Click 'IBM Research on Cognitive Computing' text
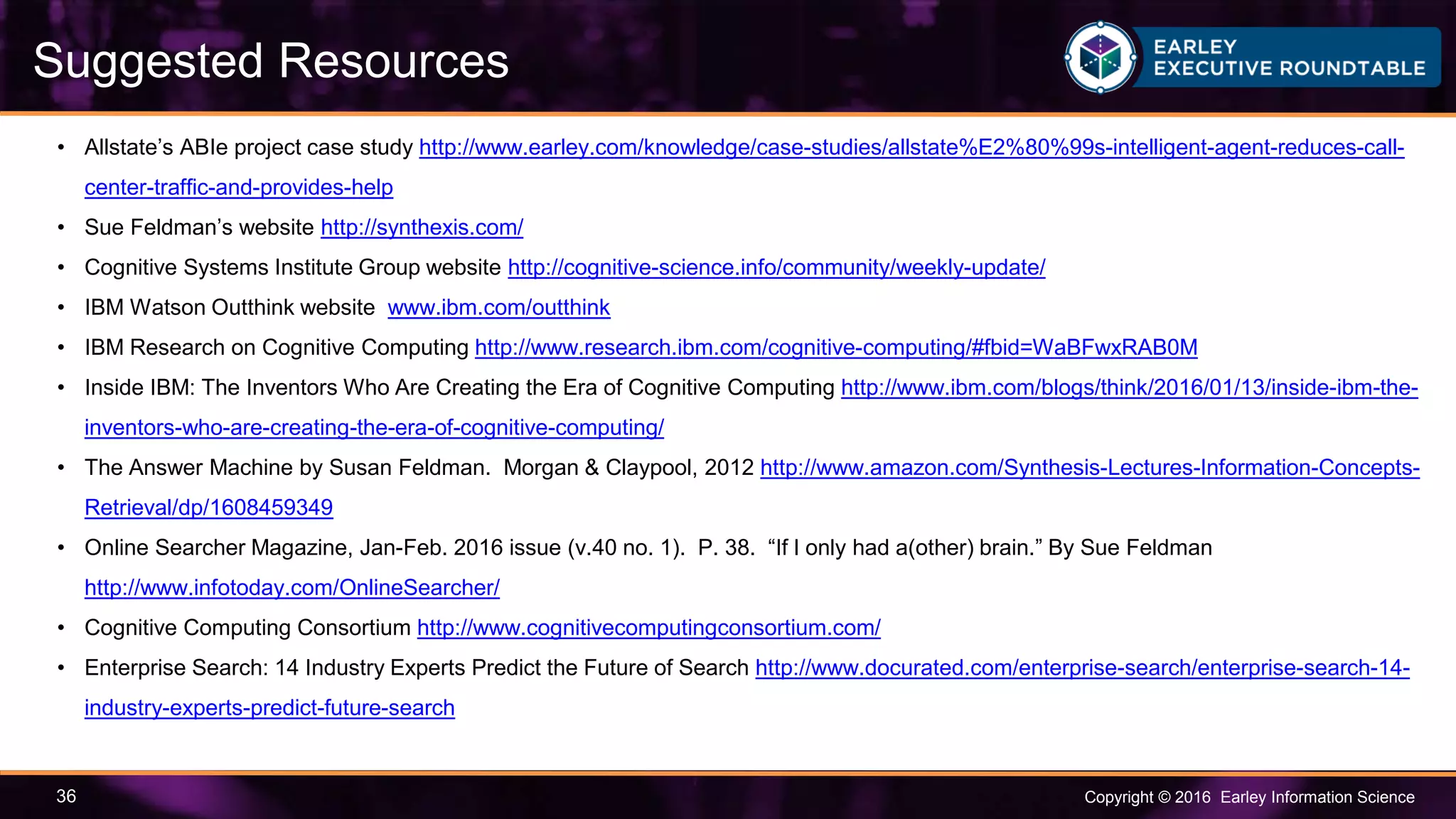The width and height of the screenshot is (1456, 819). (277, 347)
